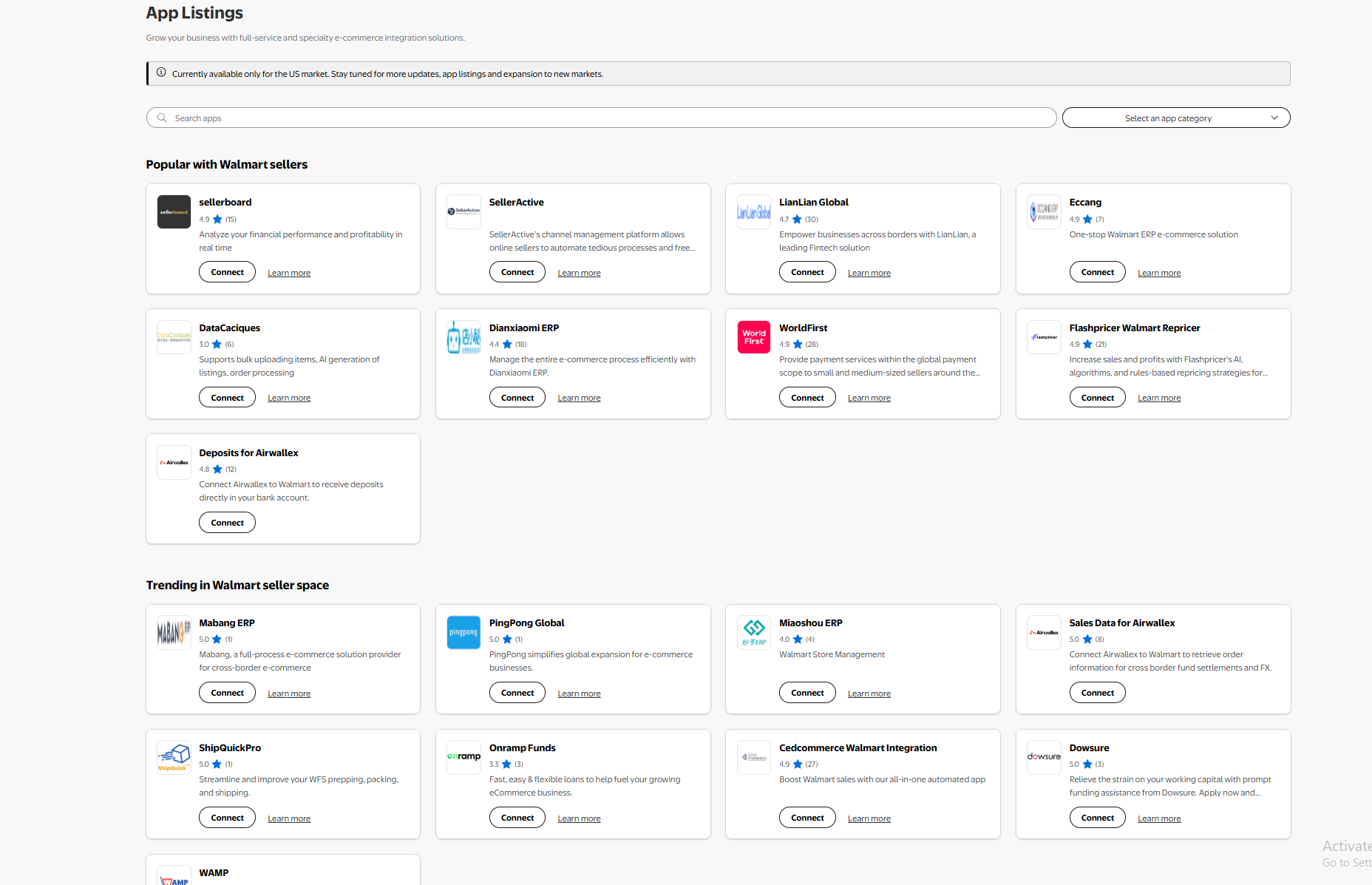Click the Dianxiaomi ERP title
1372x885 pixels.
point(524,328)
